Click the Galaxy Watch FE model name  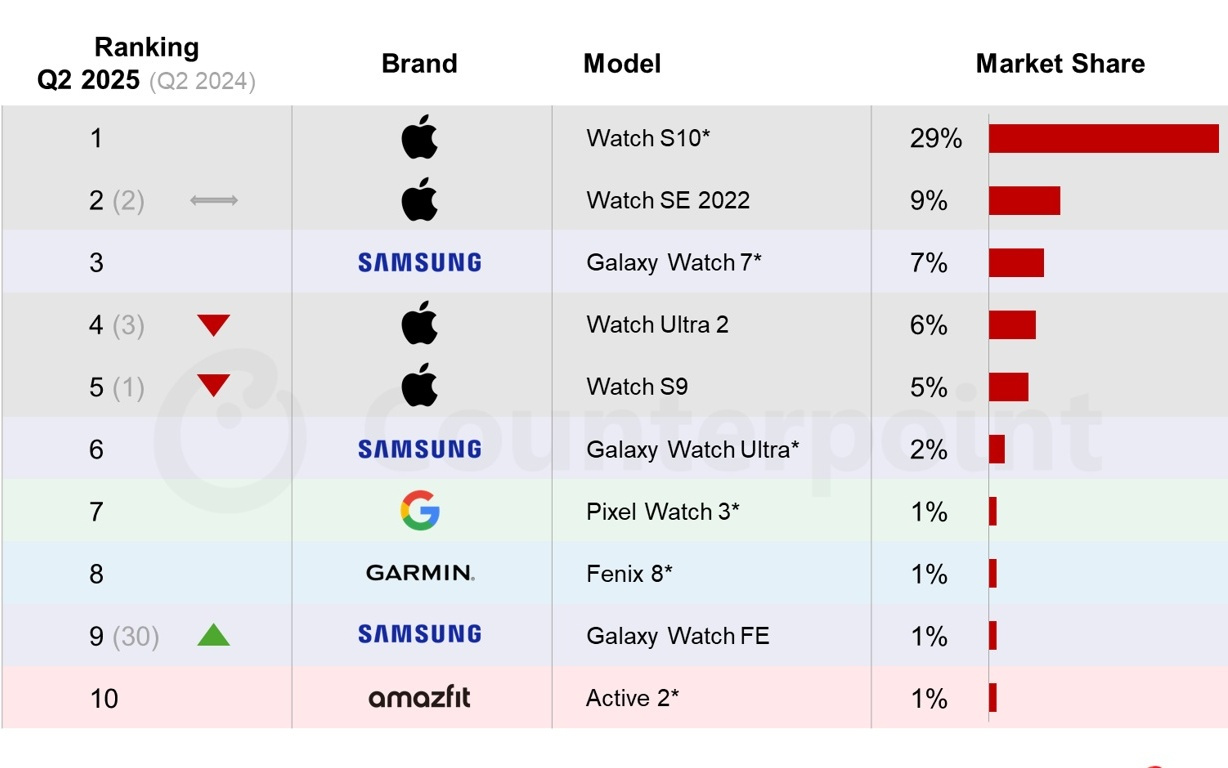pyautogui.click(x=677, y=636)
